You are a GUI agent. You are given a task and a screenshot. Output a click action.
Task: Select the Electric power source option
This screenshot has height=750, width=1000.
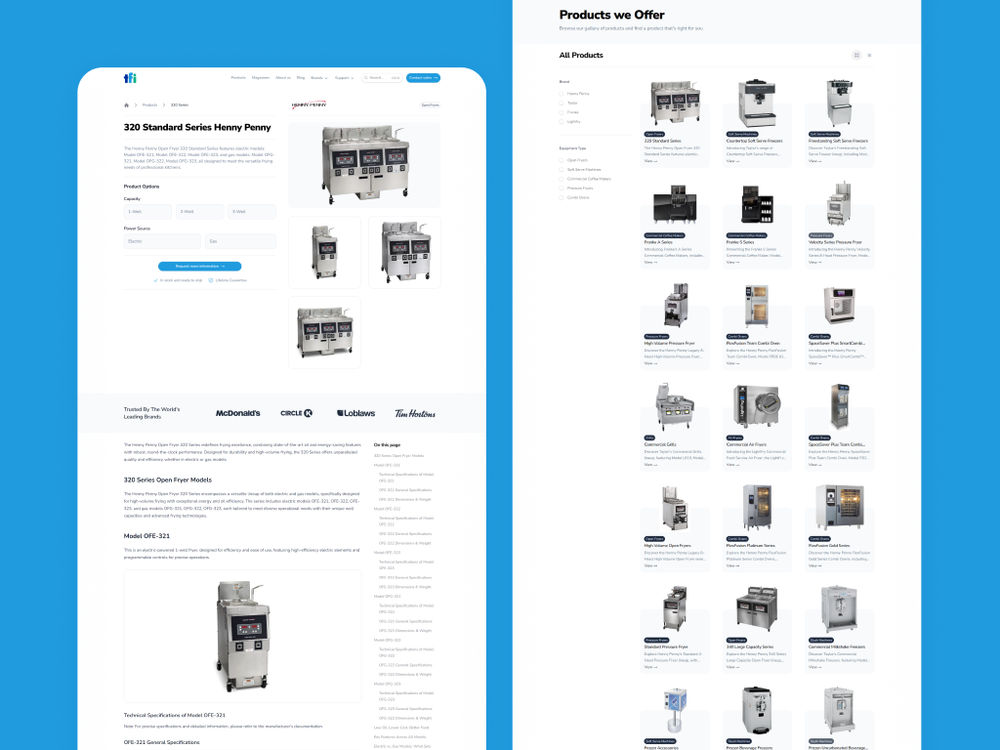pos(162,241)
